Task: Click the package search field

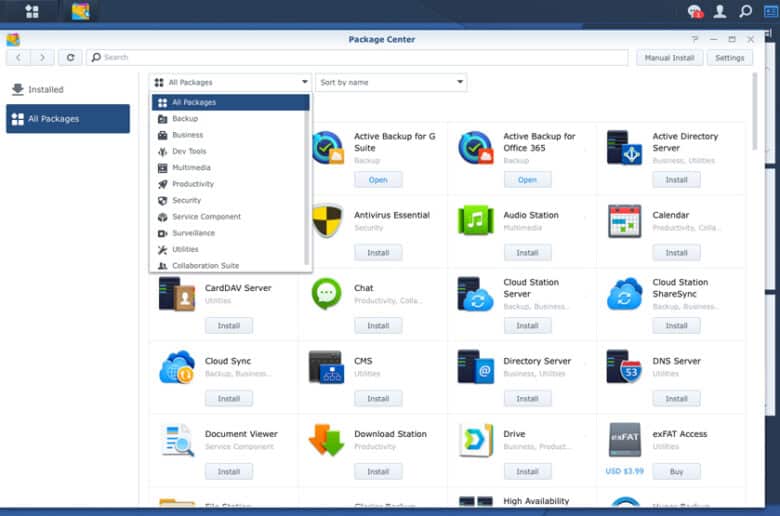Action: click(357, 58)
